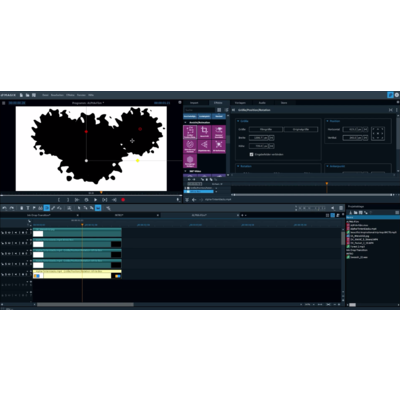This screenshot has width=400, height=400.
Task: Click the speaker icon above the timeline
Action: pyautogui.click(x=333, y=208)
